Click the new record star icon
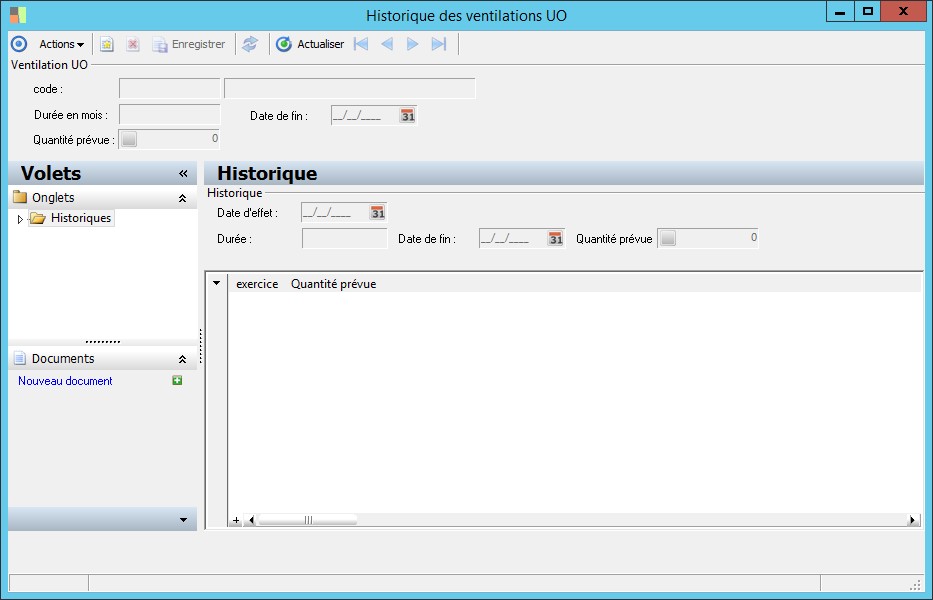The height and width of the screenshot is (600, 933). tap(107, 44)
